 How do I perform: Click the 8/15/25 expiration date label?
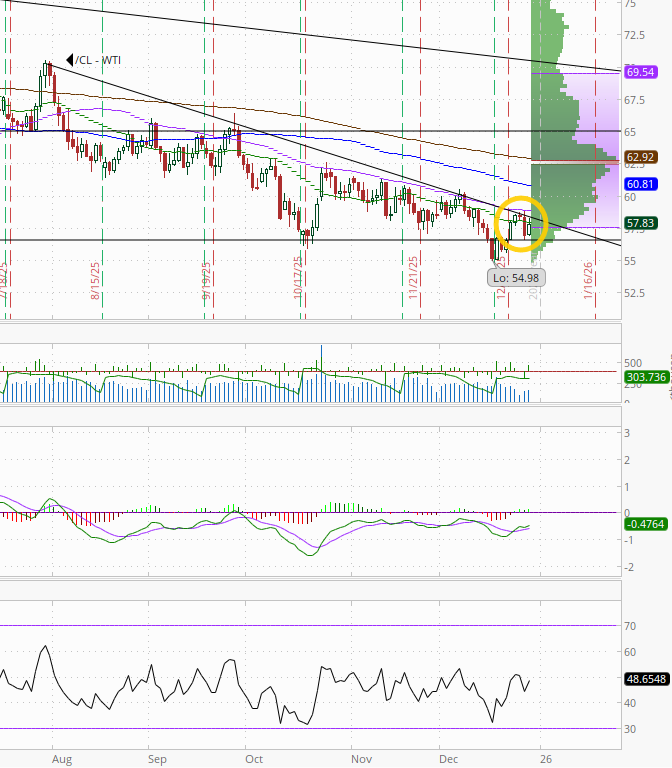(95, 281)
